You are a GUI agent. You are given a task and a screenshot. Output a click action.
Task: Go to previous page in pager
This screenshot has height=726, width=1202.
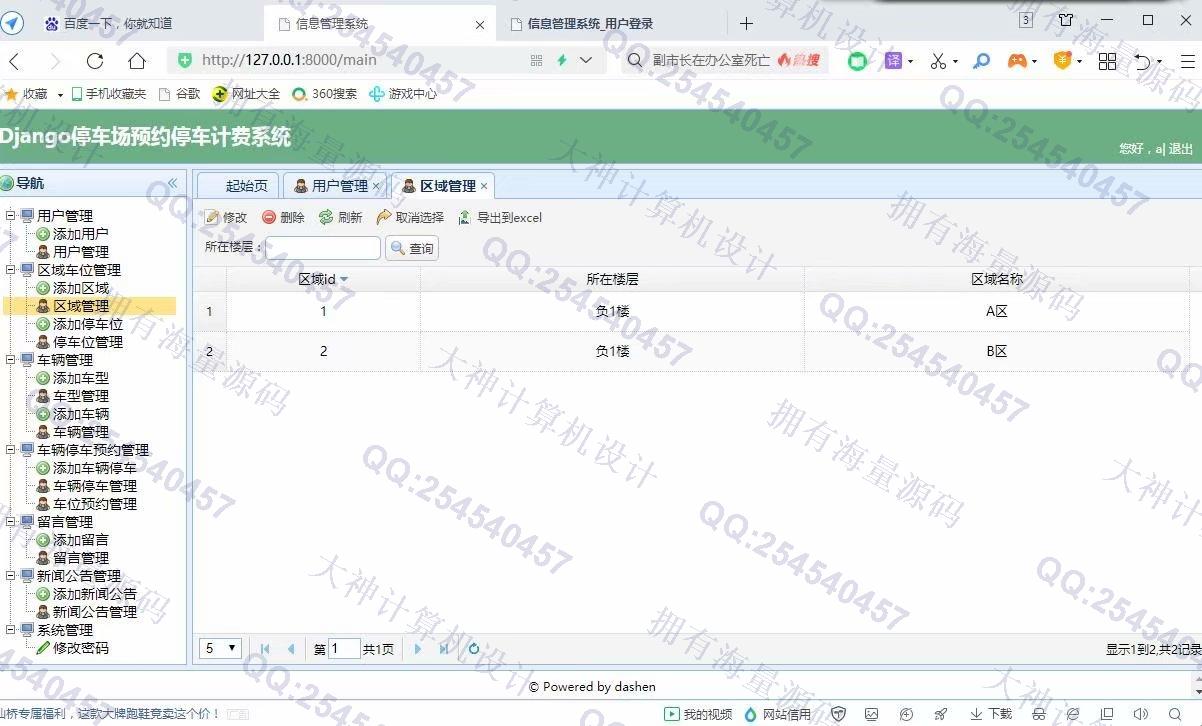coord(291,649)
